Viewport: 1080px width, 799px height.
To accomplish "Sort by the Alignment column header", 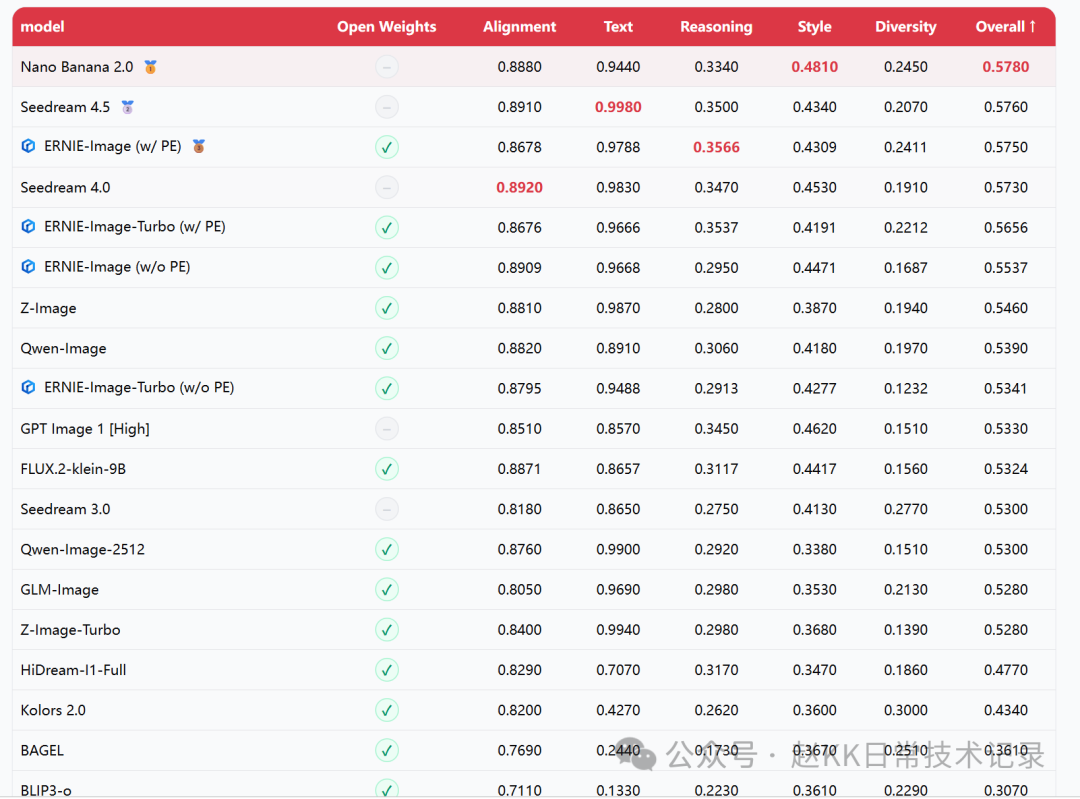I will click(519, 27).
